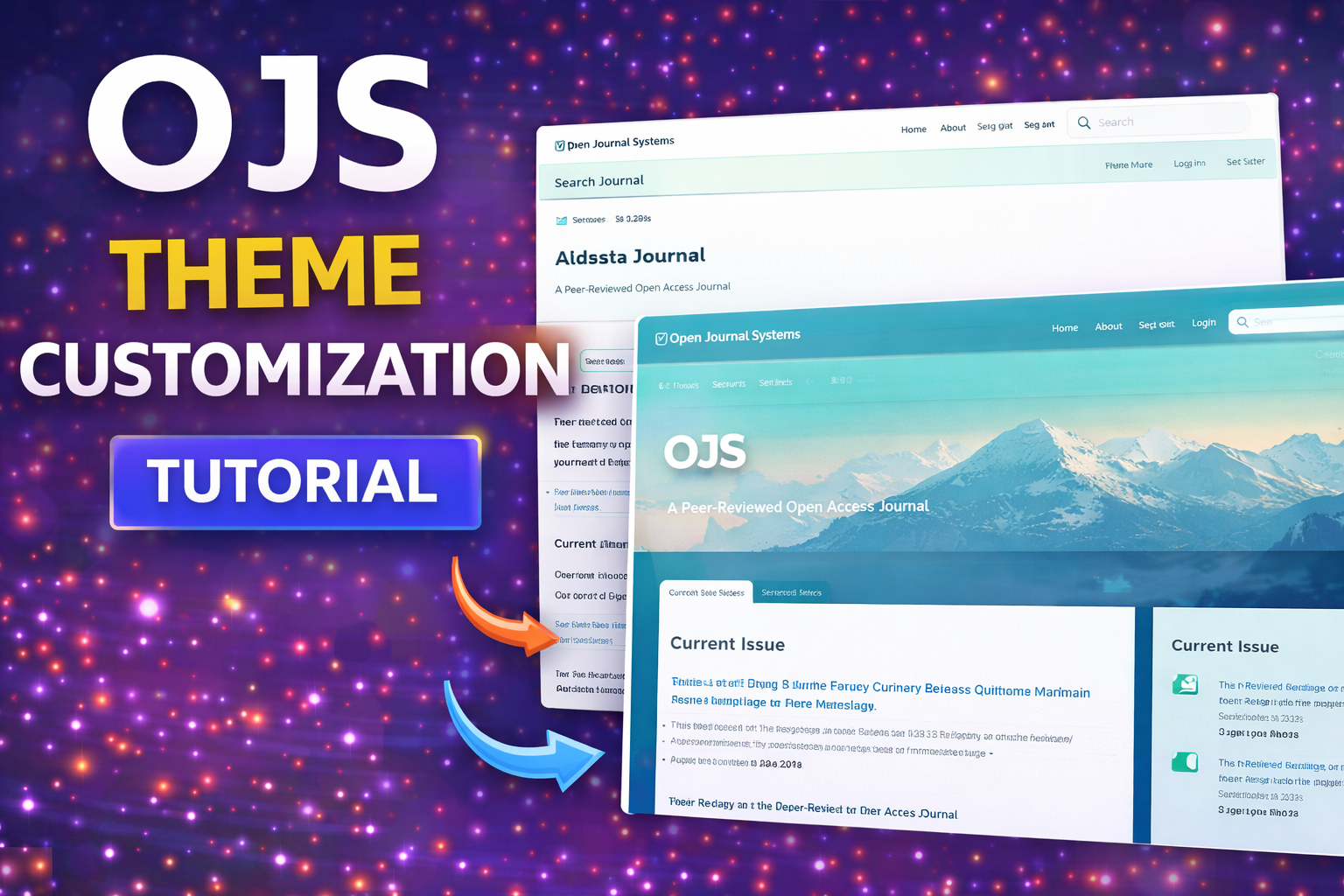Click the 'Log in' link on the back mockup
The image size is (1344, 896).
click(1189, 163)
